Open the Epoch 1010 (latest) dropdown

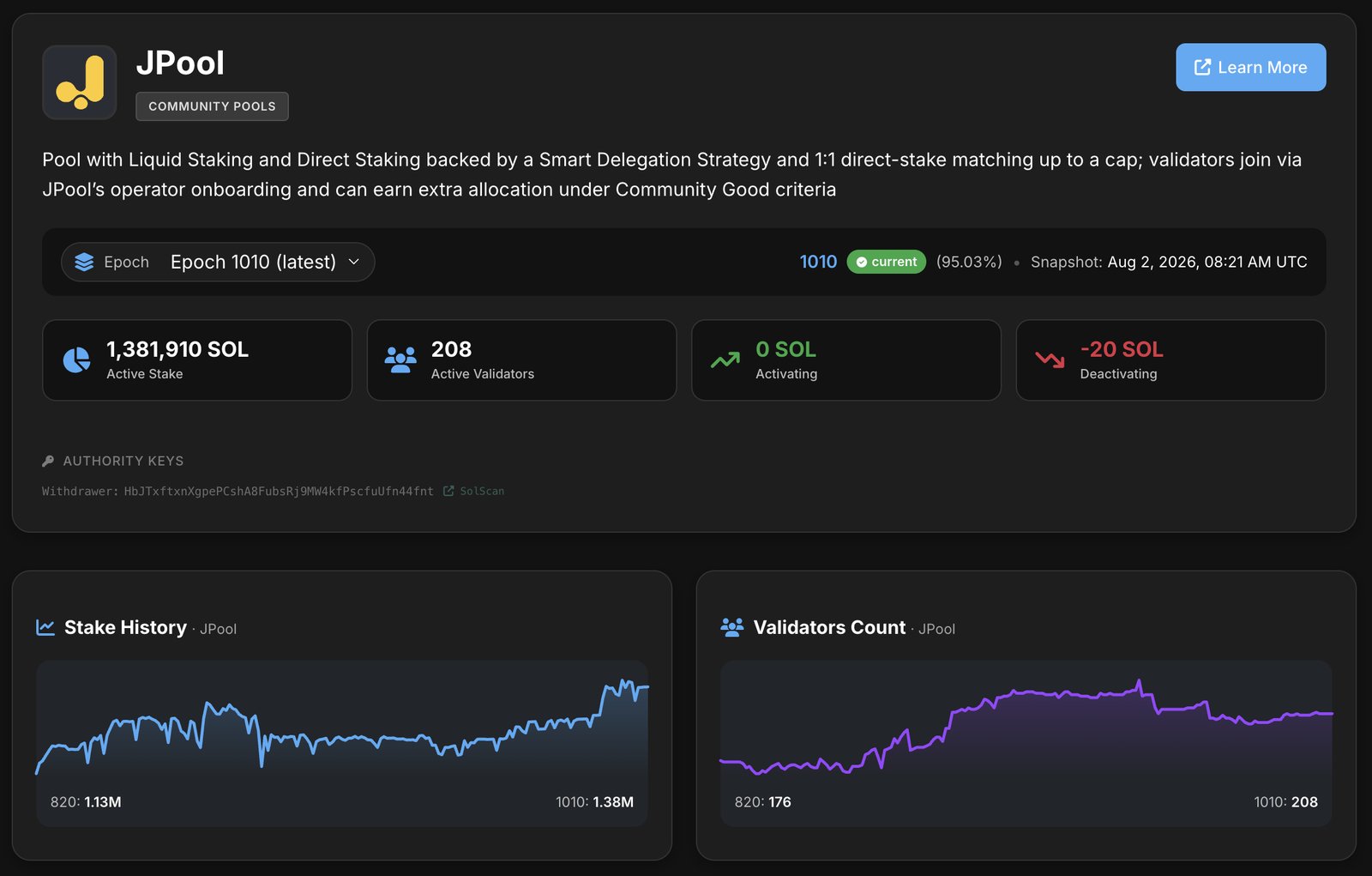pos(218,262)
